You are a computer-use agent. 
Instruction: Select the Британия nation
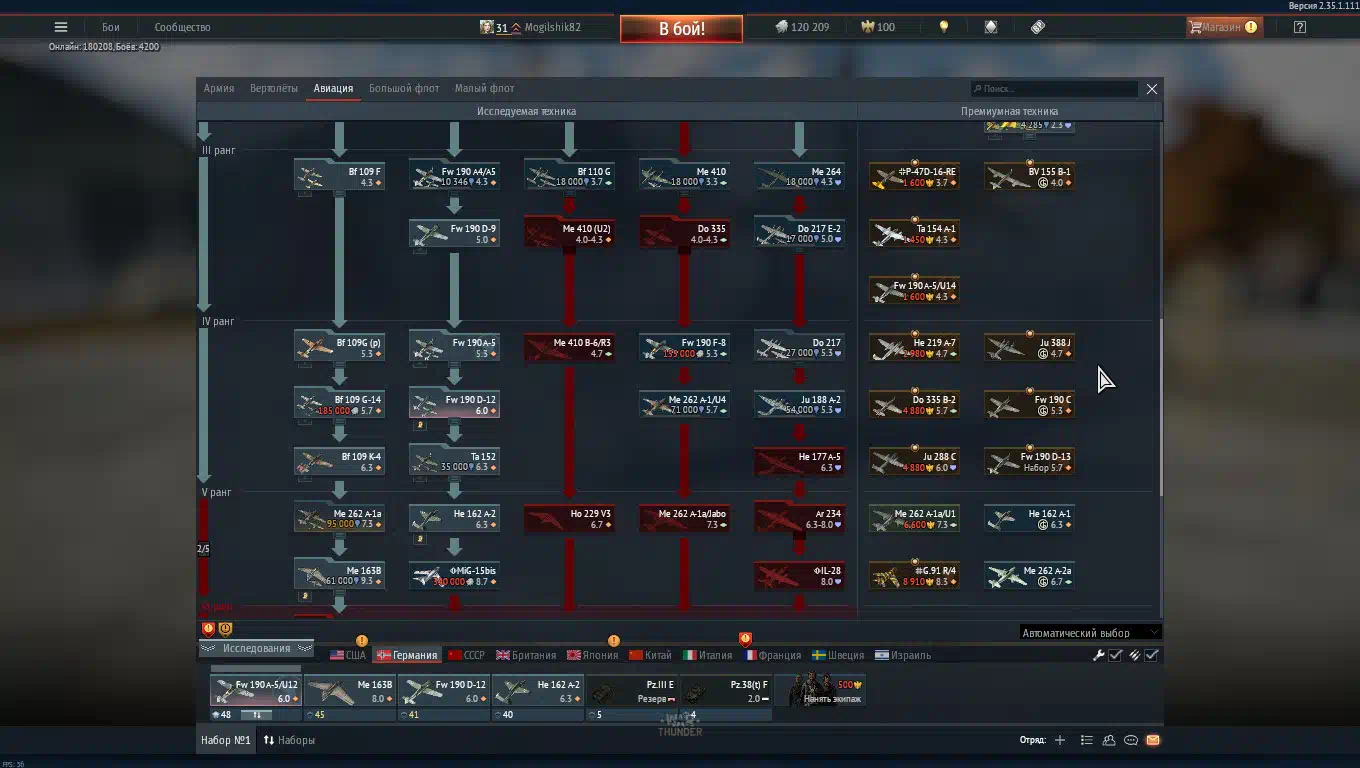(x=526, y=655)
